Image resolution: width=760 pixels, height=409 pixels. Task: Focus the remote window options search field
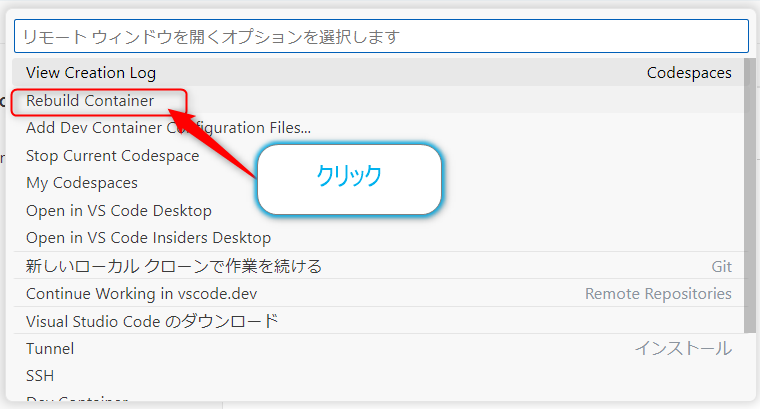pos(381,36)
